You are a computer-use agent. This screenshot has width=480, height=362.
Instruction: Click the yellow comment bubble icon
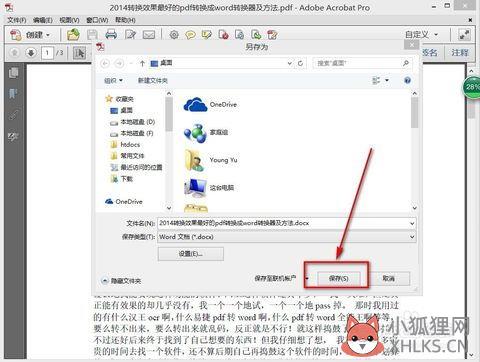pyautogui.click(x=190, y=35)
